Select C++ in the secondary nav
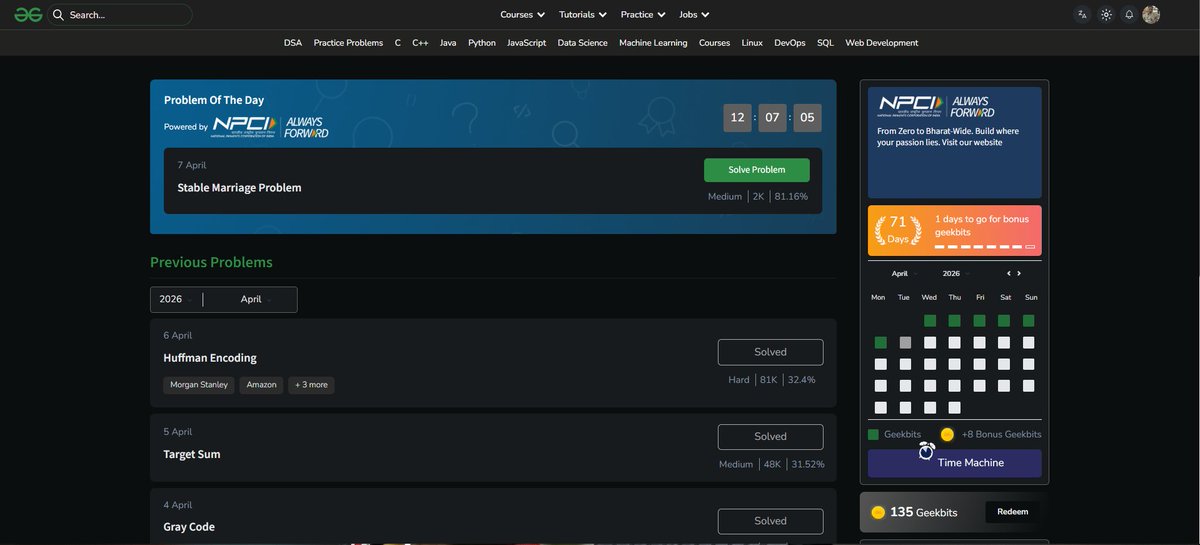 [x=420, y=43]
